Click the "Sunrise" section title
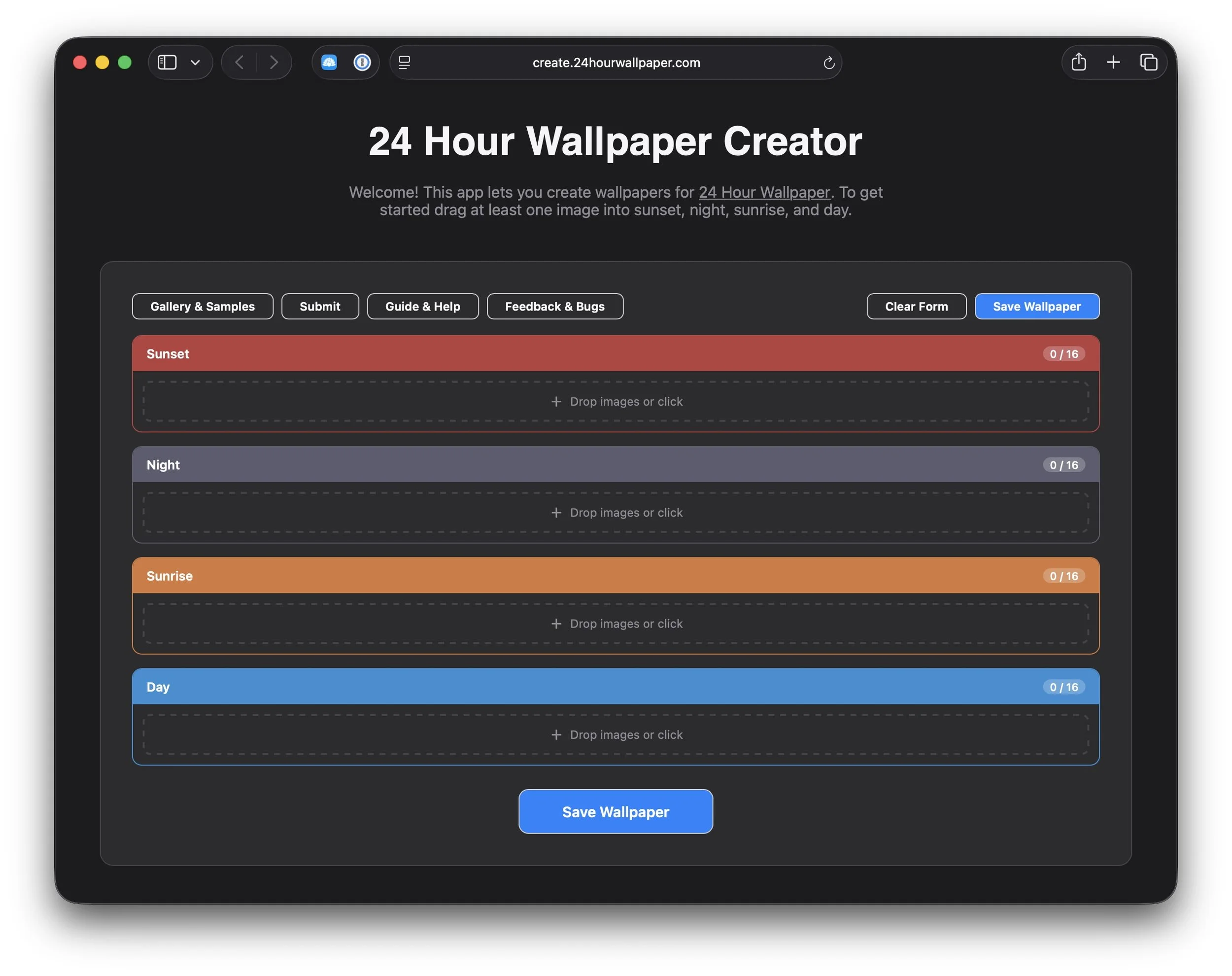1232x976 pixels. point(170,576)
